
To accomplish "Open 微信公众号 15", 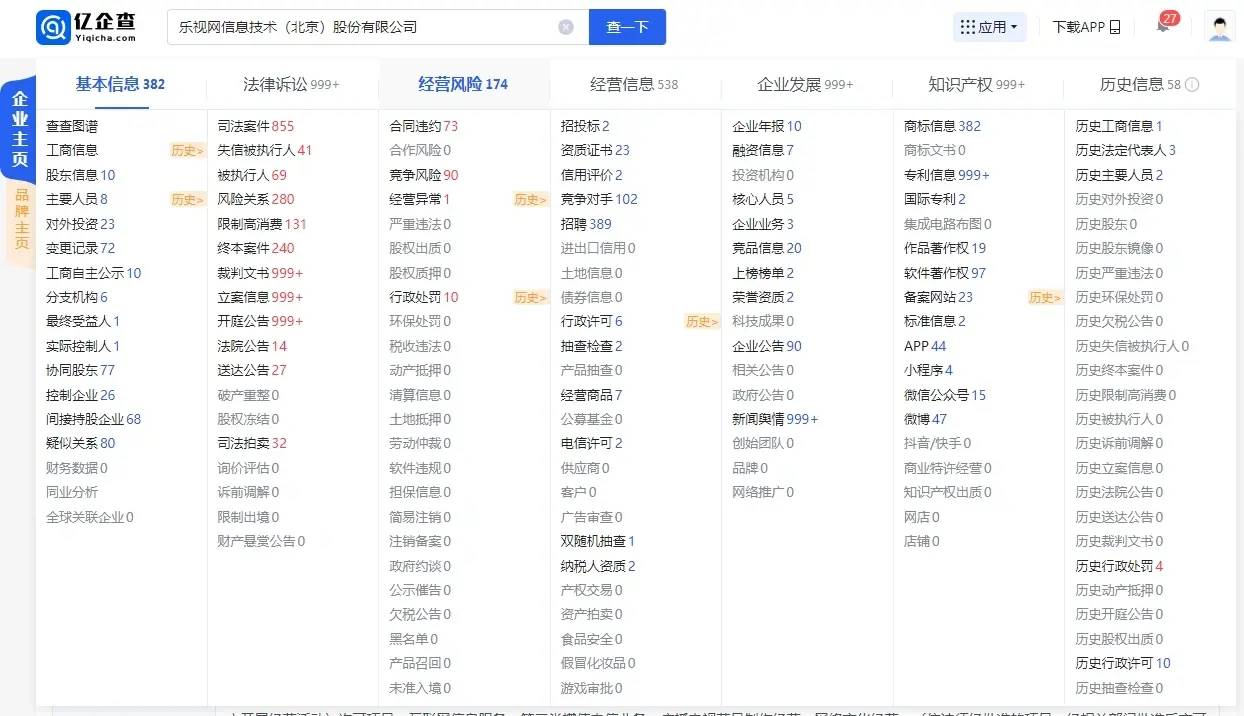I will pyautogui.click(x=945, y=395).
